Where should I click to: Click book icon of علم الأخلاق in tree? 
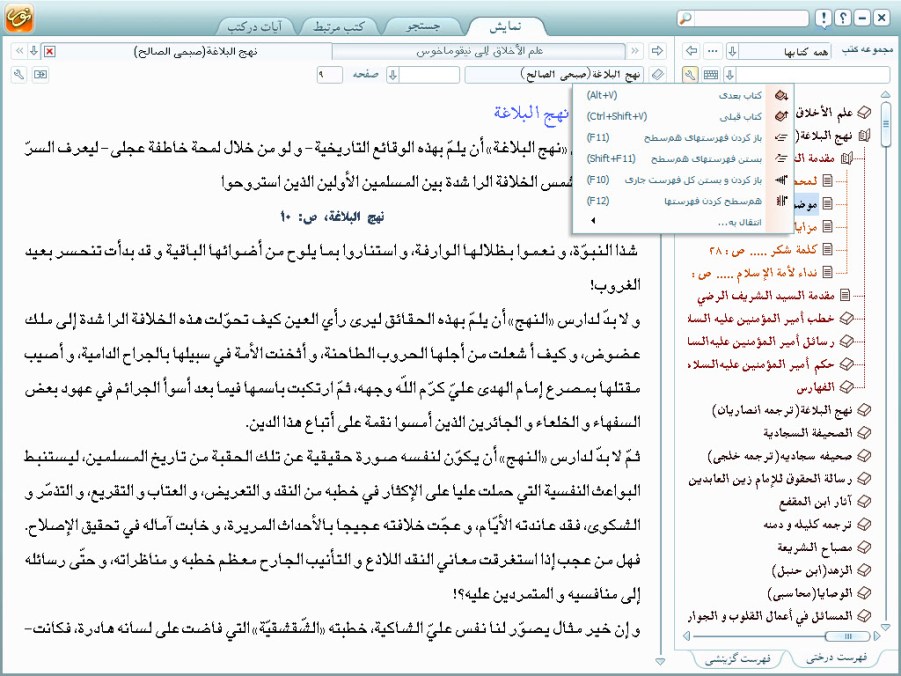(x=864, y=112)
